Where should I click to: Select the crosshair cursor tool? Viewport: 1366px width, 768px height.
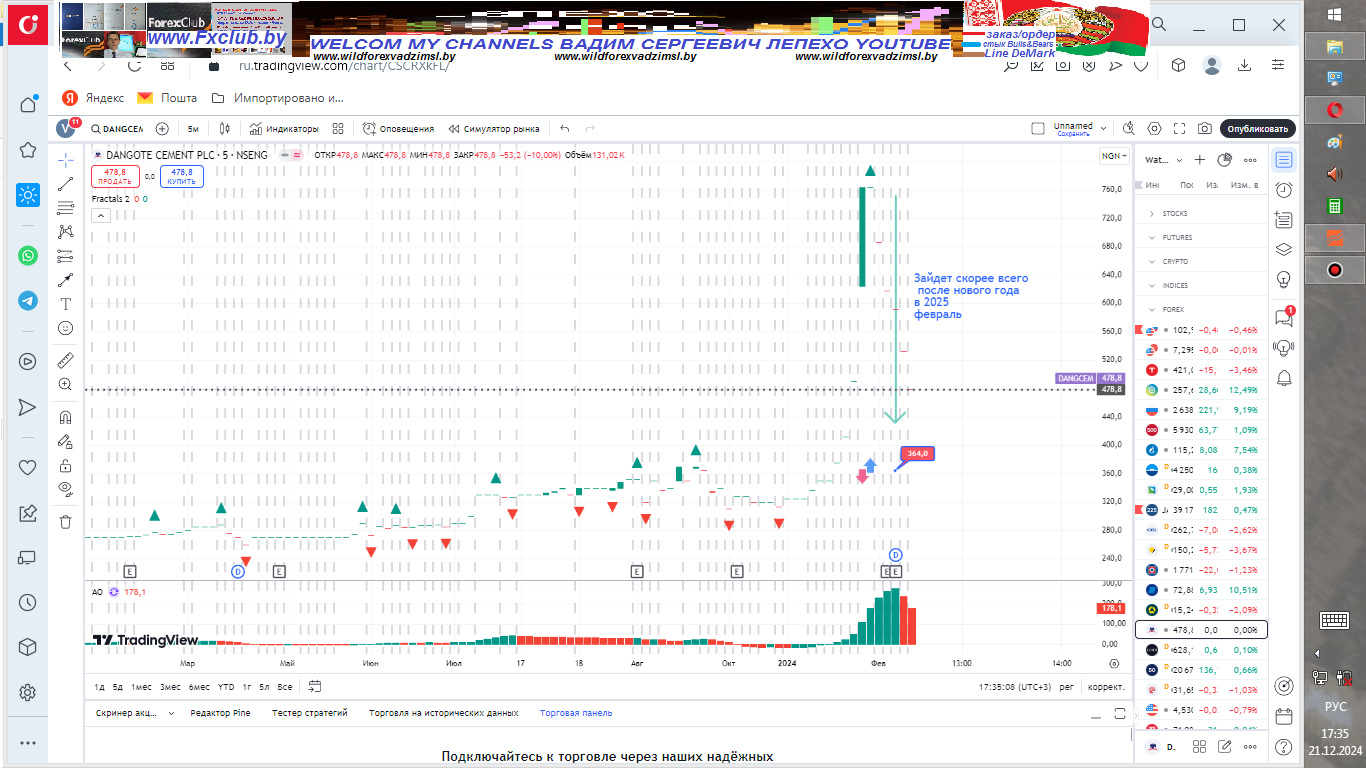point(65,160)
